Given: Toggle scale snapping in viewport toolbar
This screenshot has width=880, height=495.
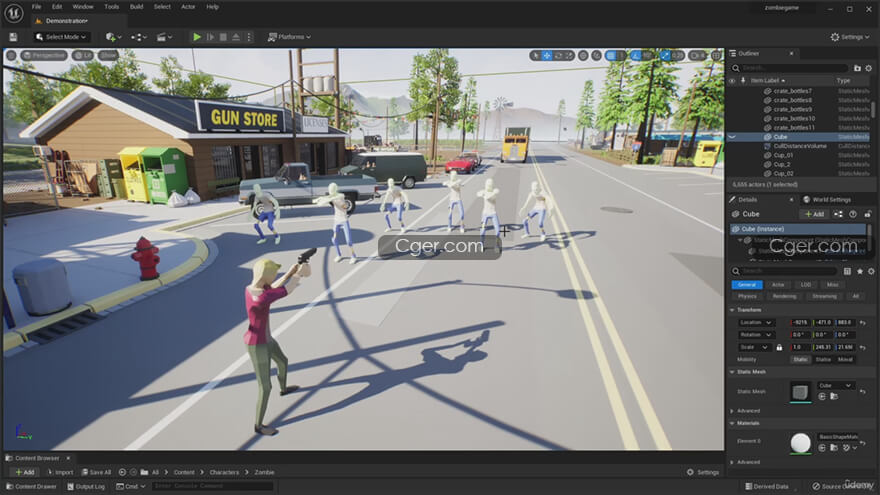Looking at the screenshot, I should tap(665, 56).
